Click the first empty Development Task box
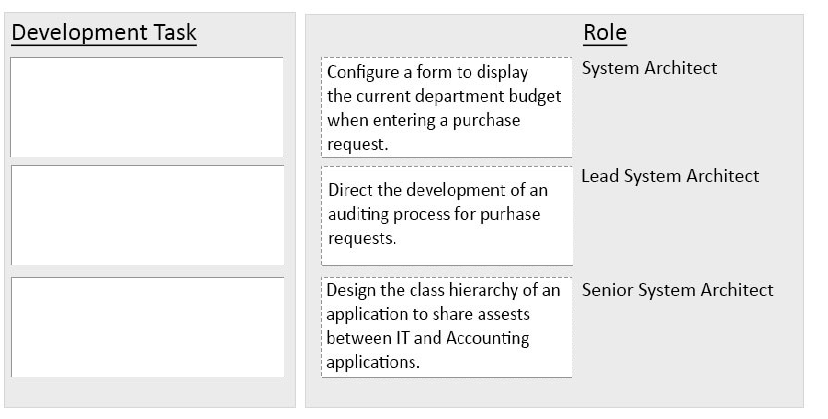This screenshot has height=419, width=828. pos(147,107)
